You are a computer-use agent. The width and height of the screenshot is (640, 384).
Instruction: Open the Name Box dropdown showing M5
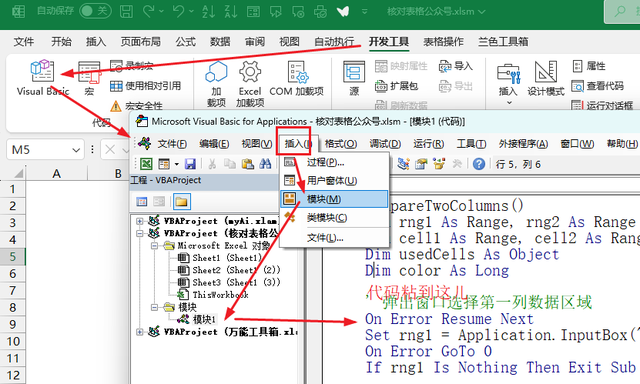[x=76, y=150]
